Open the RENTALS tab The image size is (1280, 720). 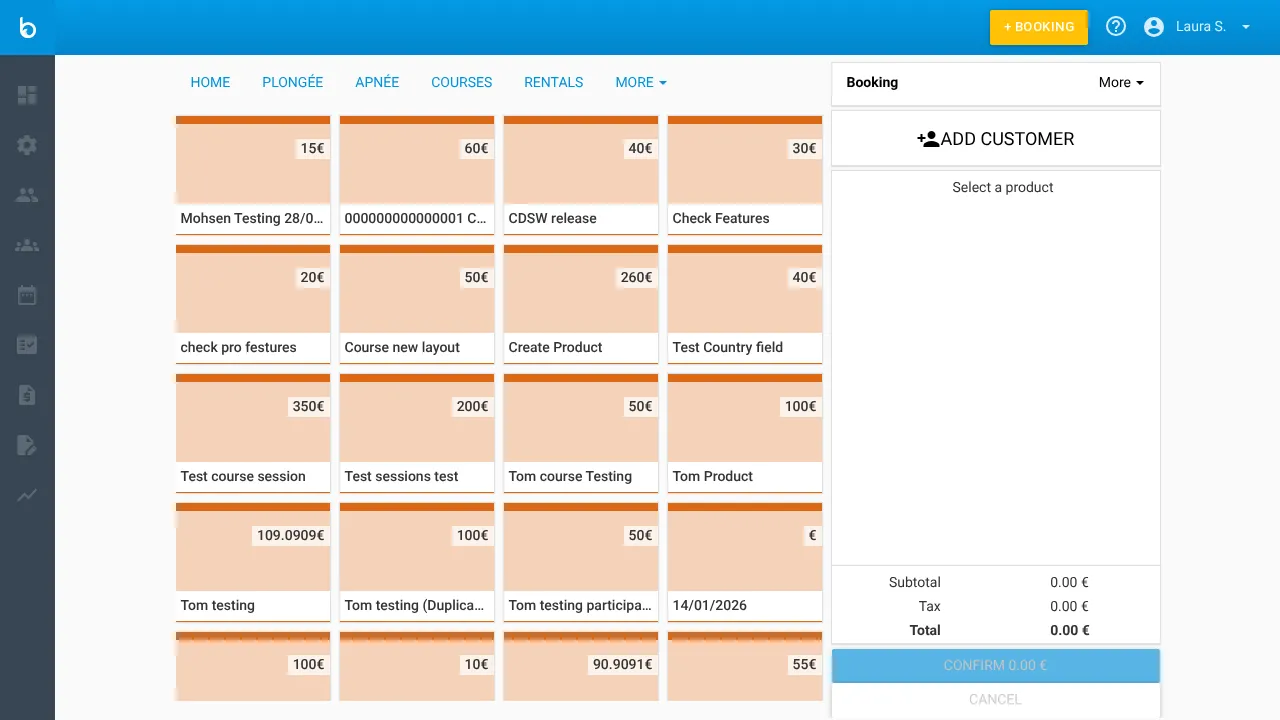tap(553, 82)
